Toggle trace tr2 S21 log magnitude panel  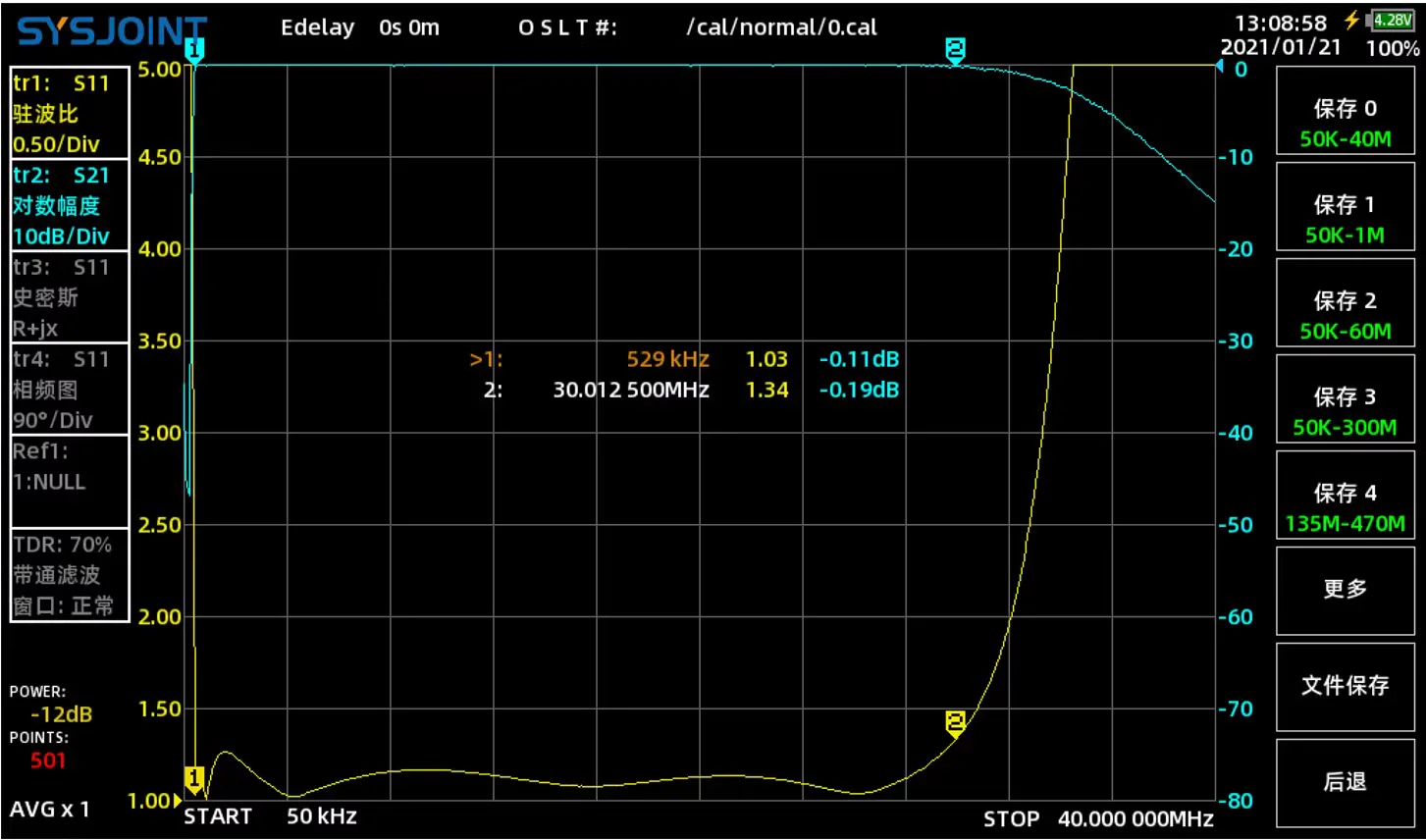(70, 205)
